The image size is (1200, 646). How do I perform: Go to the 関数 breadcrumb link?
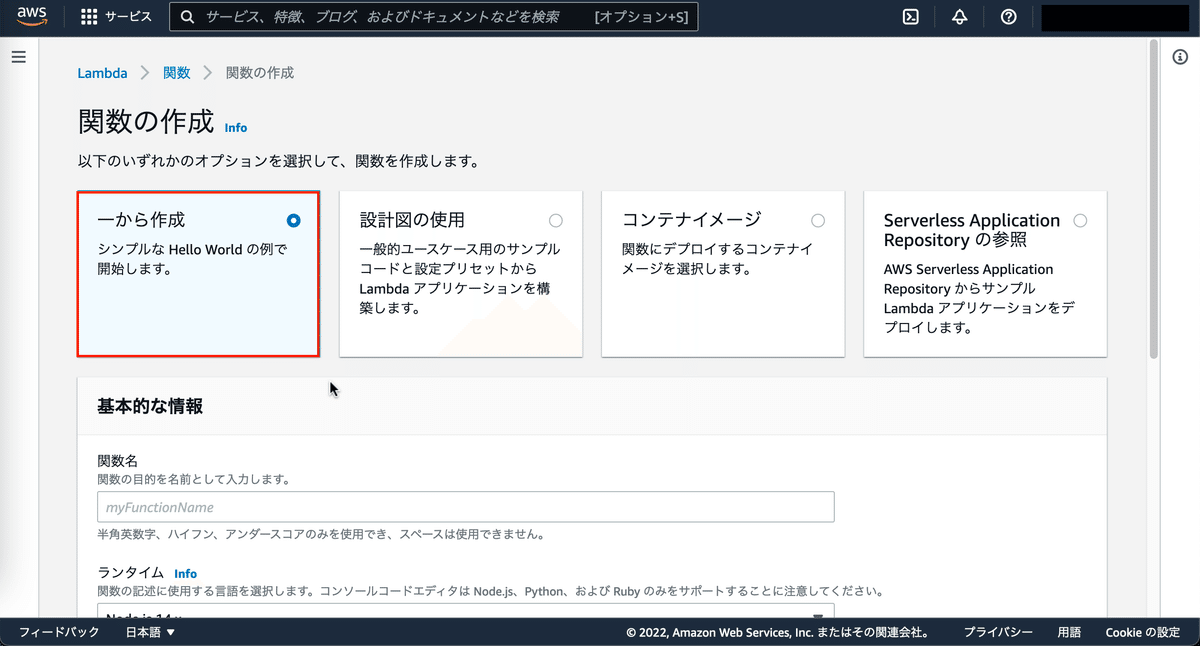[x=176, y=73]
